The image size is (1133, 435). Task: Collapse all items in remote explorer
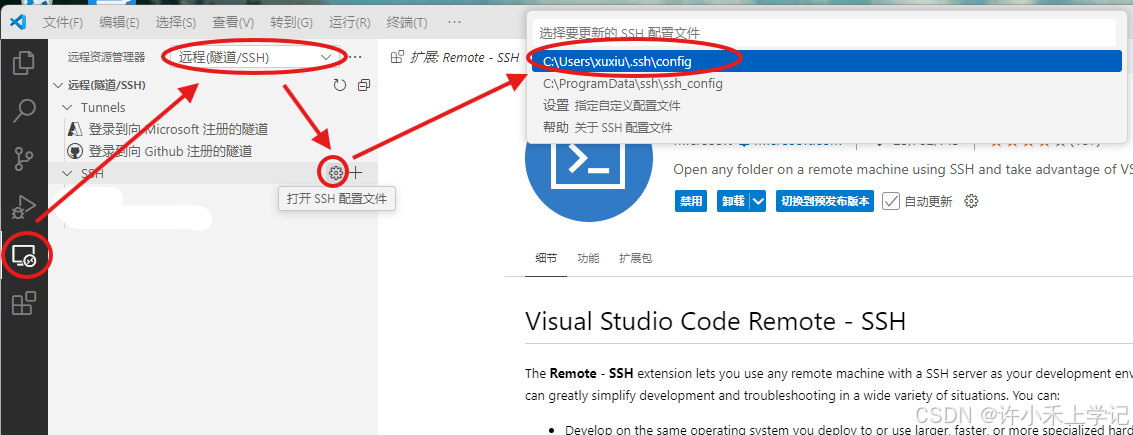pos(363,85)
